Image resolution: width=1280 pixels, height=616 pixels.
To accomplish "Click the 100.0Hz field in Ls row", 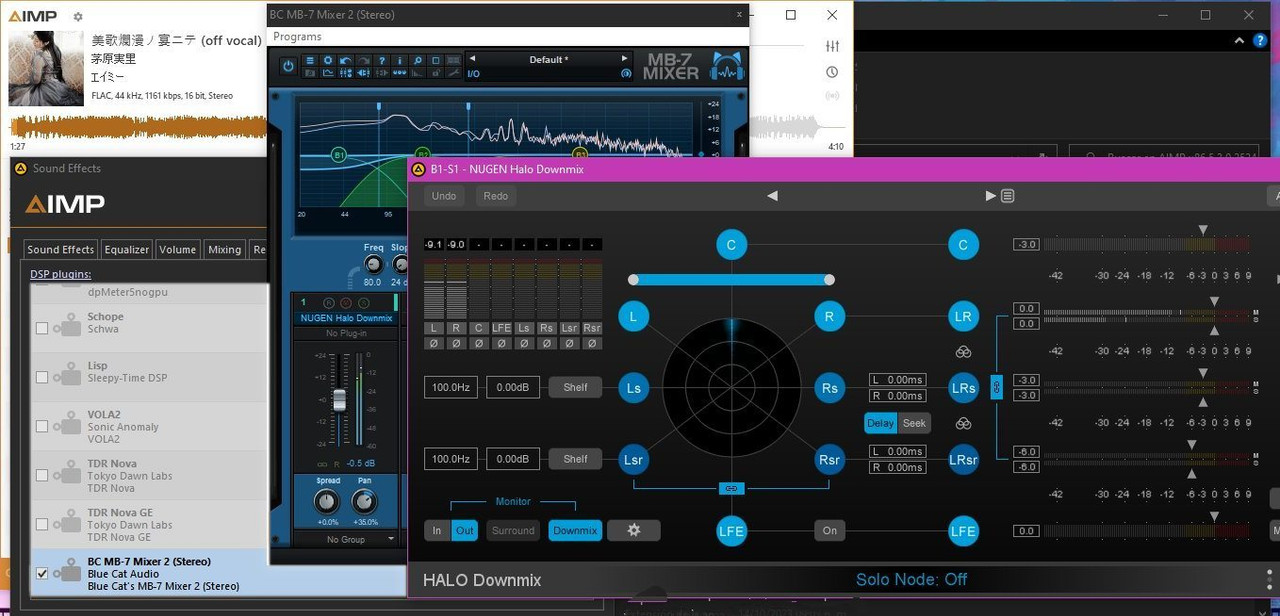I will pos(451,387).
